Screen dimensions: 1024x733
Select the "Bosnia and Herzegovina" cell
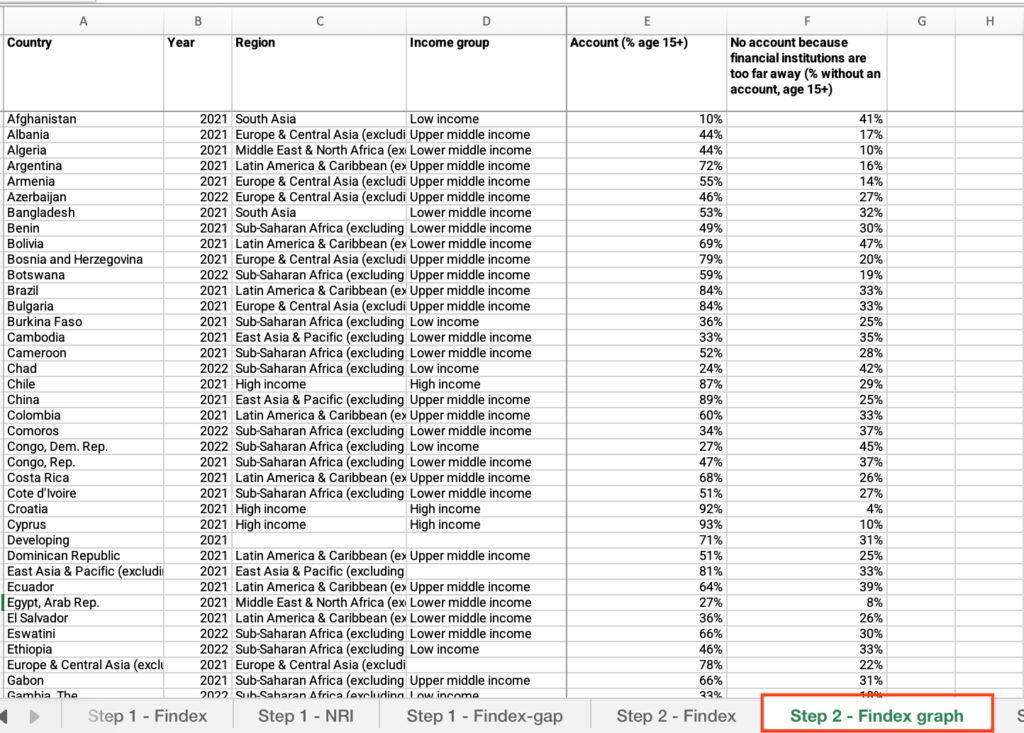84,259
